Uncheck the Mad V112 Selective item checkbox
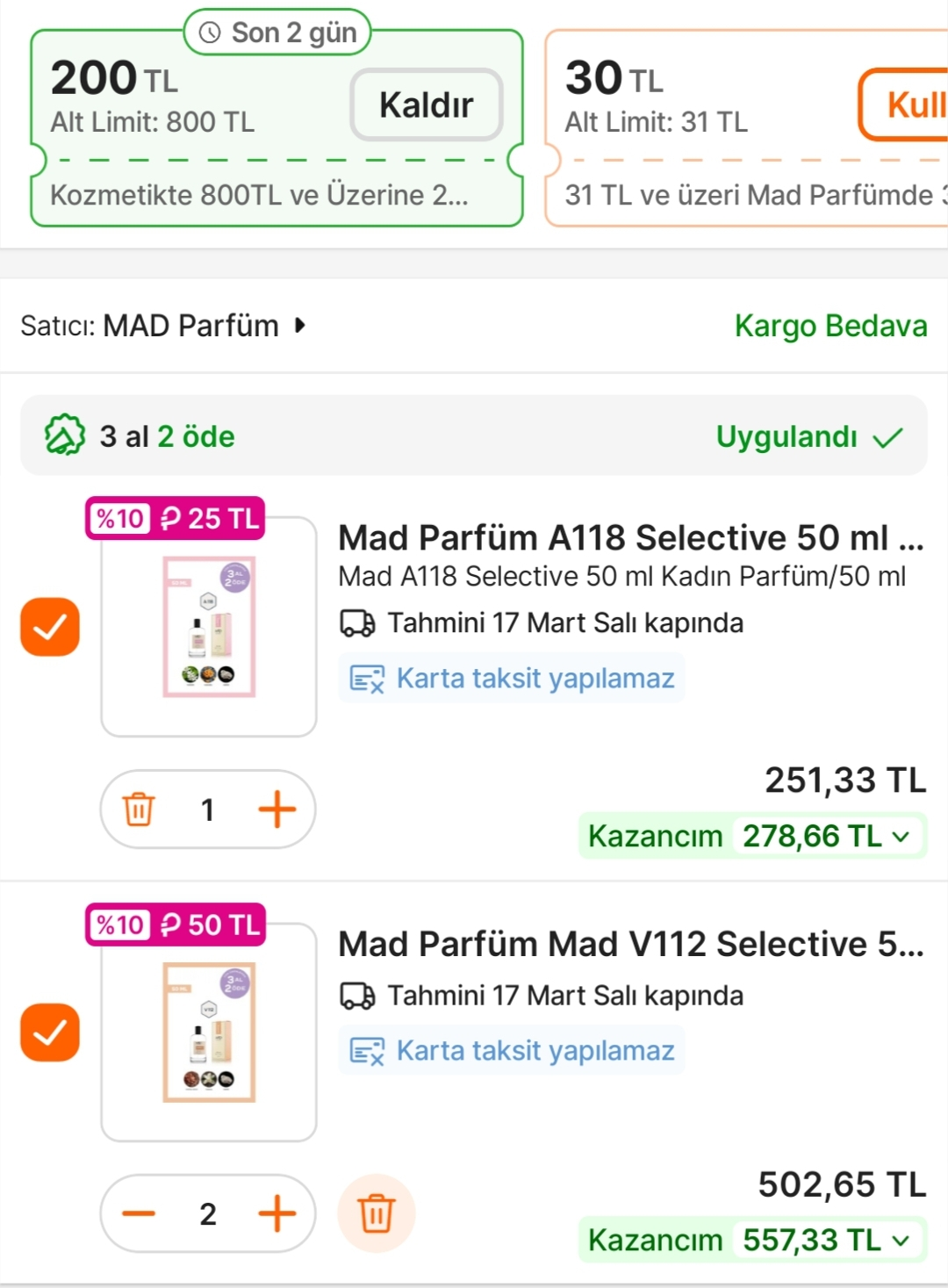 pos(50,1033)
